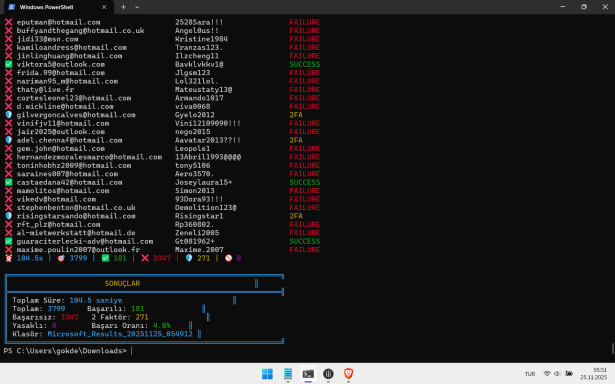Click the SONUÇLAR heading
Screen dimensions: 615x384
(x=122, y=284)
